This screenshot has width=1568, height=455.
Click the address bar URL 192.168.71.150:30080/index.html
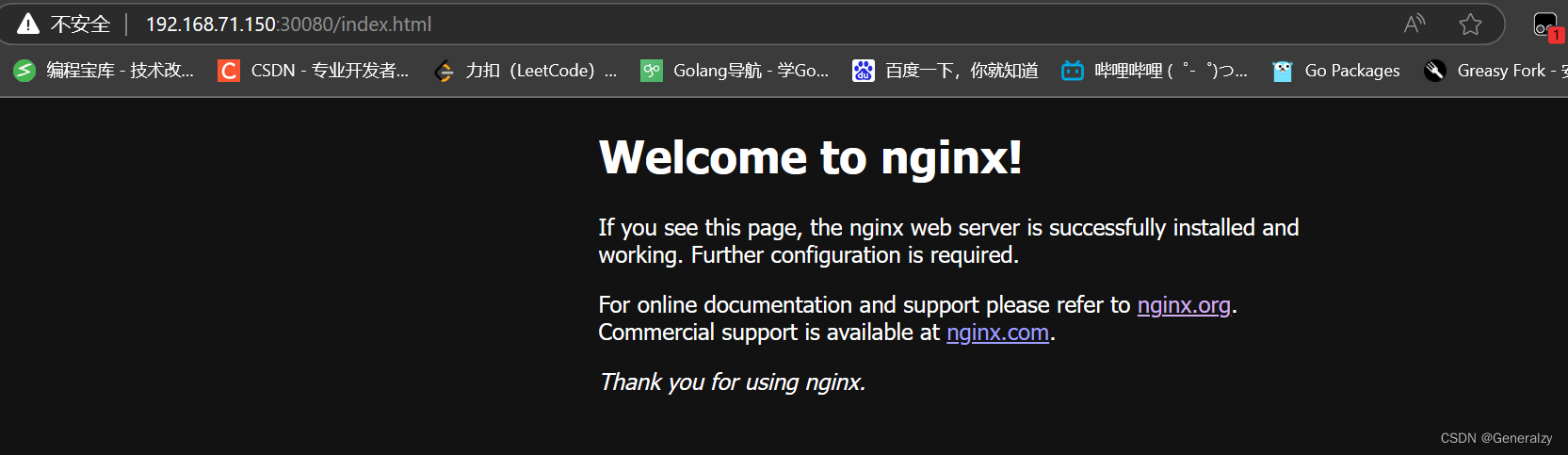tap(288, 24)
